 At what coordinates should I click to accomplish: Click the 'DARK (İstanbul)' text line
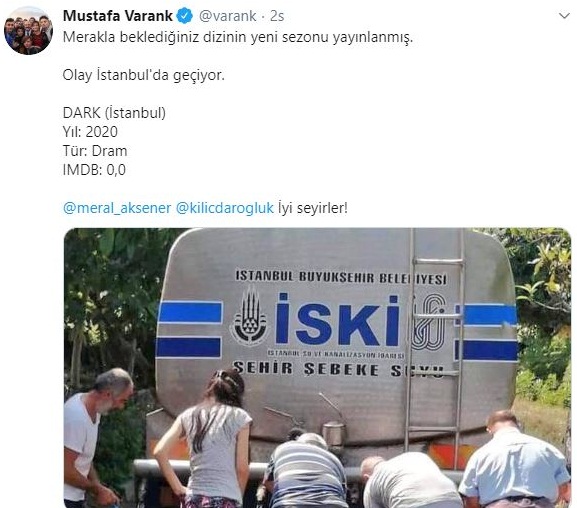[x=114, y=113]
